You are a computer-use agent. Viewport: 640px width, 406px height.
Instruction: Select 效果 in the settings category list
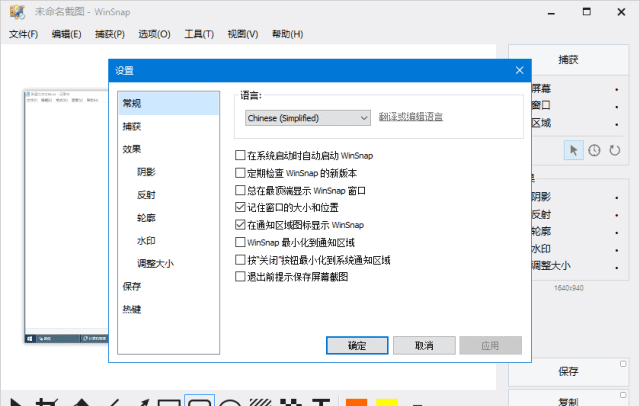tap(168, 149)
